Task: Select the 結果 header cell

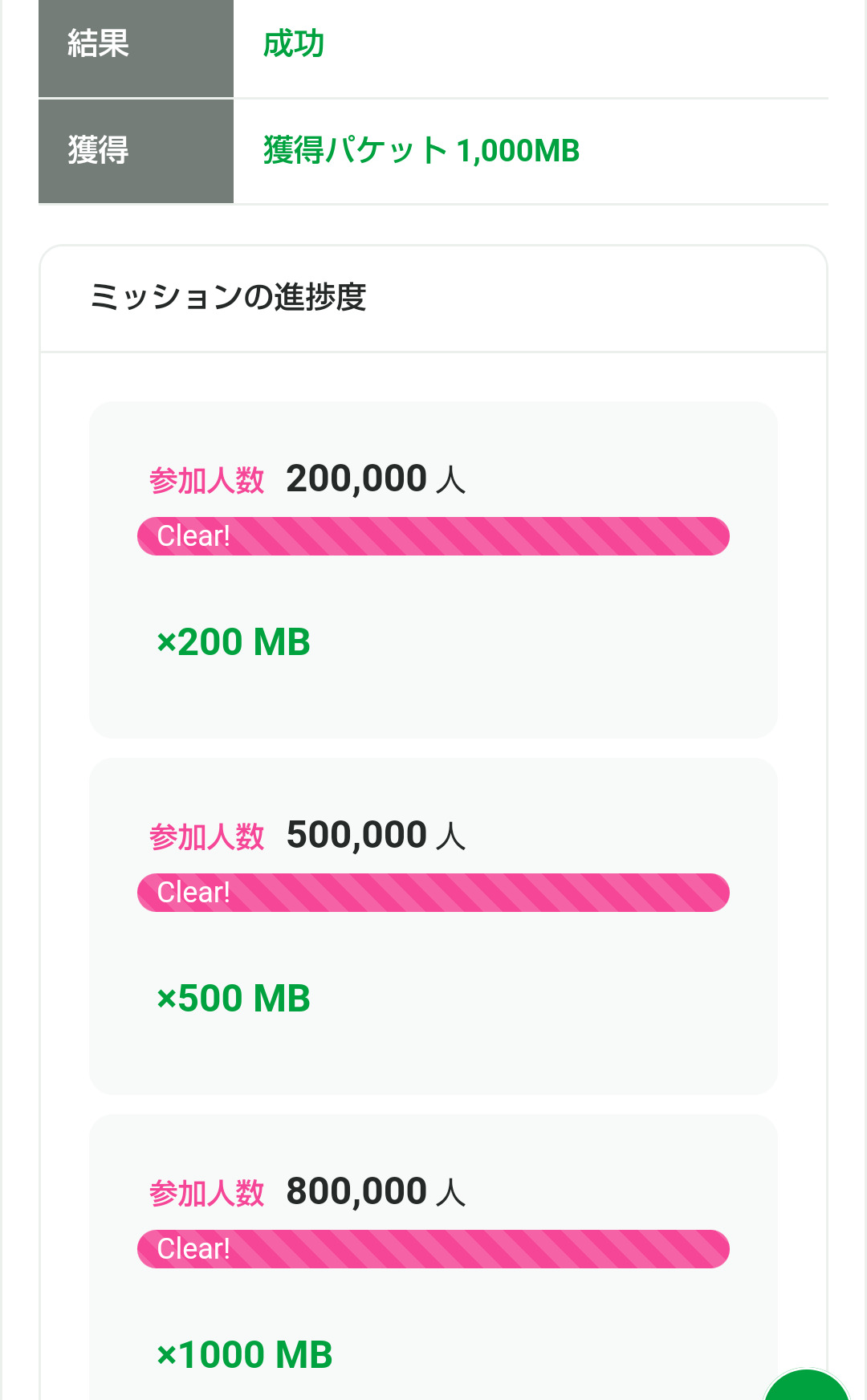Action: (x=136, y=47)
